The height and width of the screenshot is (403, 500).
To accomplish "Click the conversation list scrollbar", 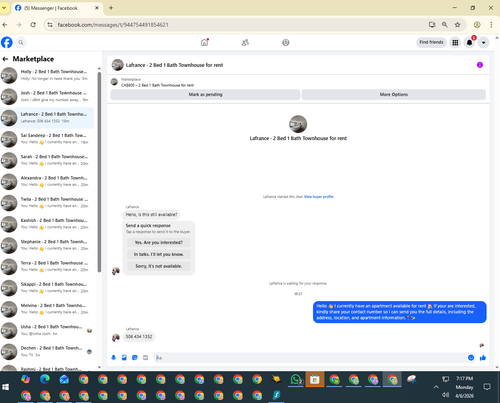I will (x=99, y=172).
